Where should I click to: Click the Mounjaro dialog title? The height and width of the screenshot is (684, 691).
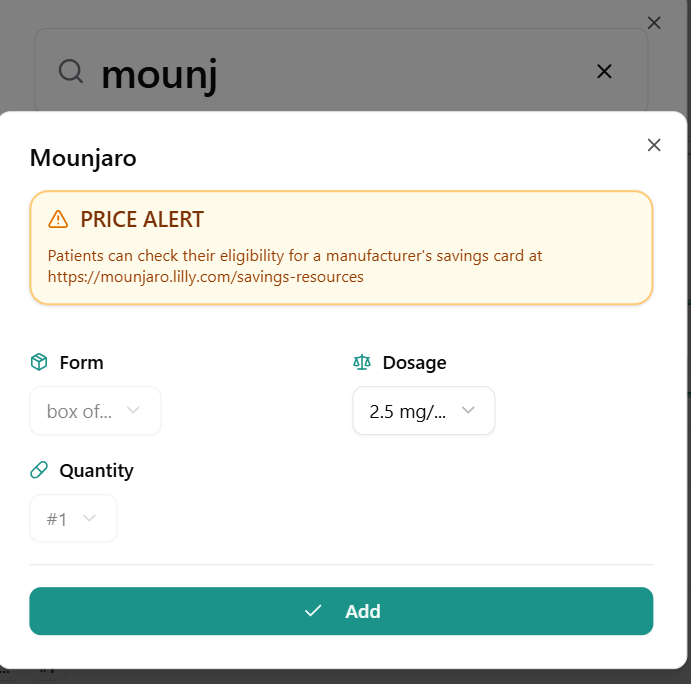(83, 158)
